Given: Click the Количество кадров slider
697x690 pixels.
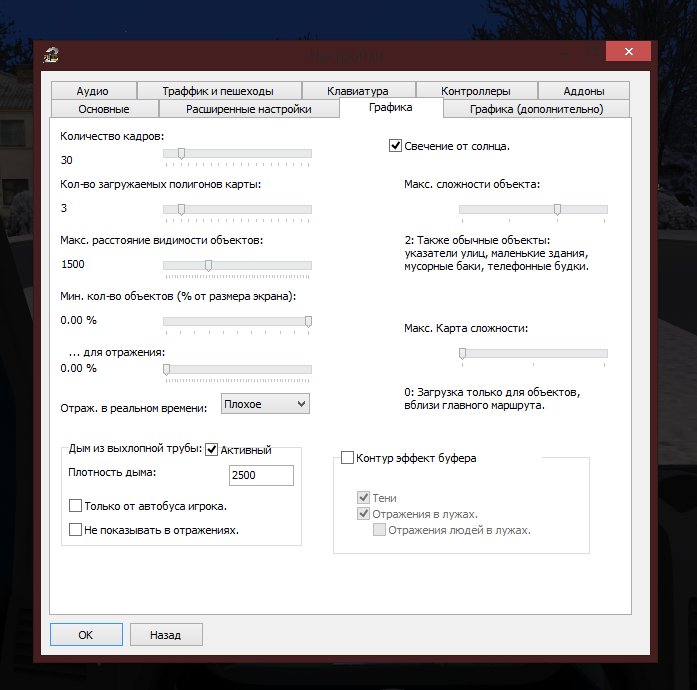Looking at the screenshot, I should point(237,154).
